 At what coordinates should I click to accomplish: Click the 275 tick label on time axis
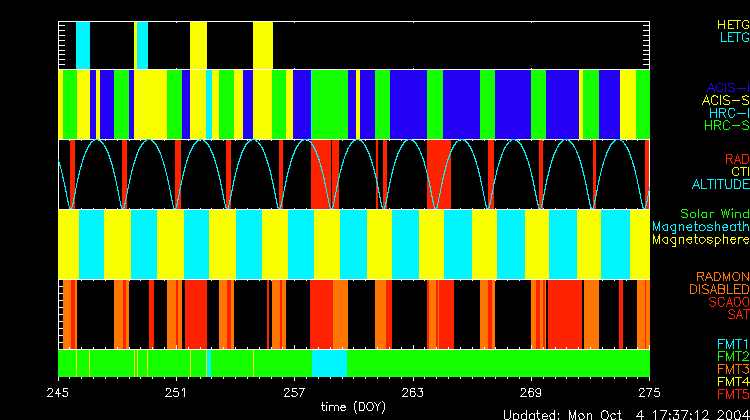[x=648, y=391]
